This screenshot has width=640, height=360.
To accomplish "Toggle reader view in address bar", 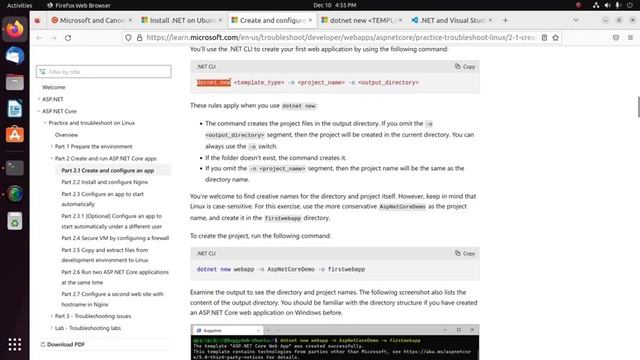I will (544, 38).
